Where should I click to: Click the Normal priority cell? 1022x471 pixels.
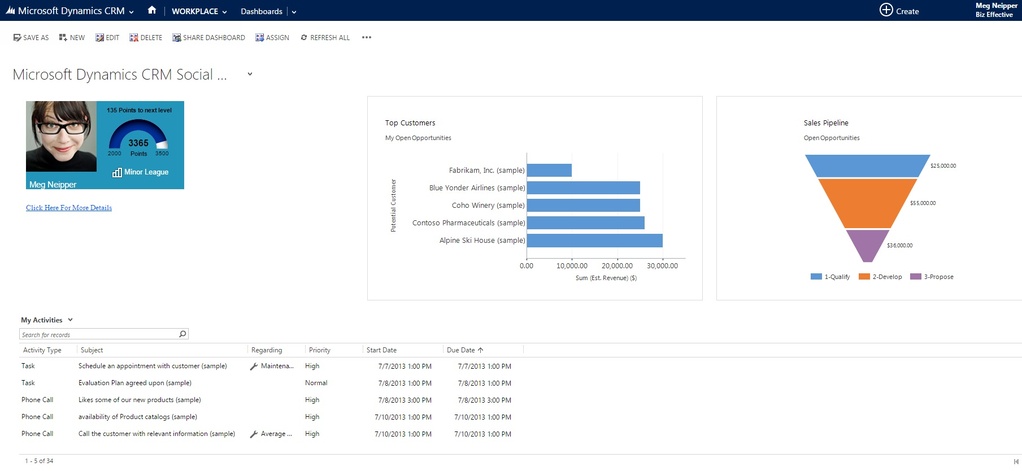[x=316, y=383]
